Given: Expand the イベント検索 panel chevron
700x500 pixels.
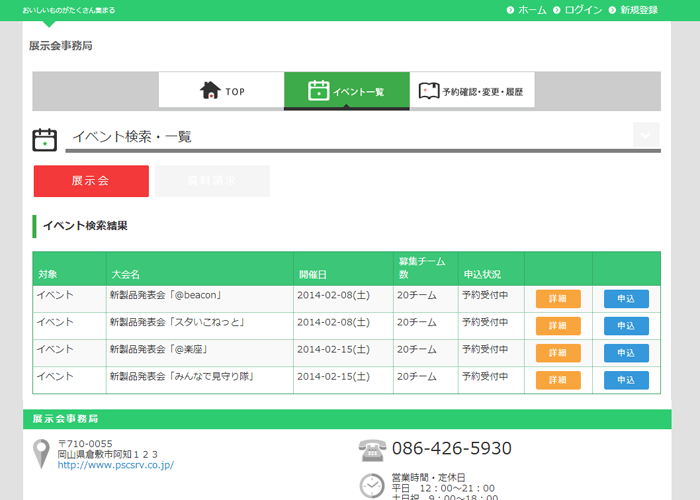Looking at the screenshot, I should tap(646, 135).
